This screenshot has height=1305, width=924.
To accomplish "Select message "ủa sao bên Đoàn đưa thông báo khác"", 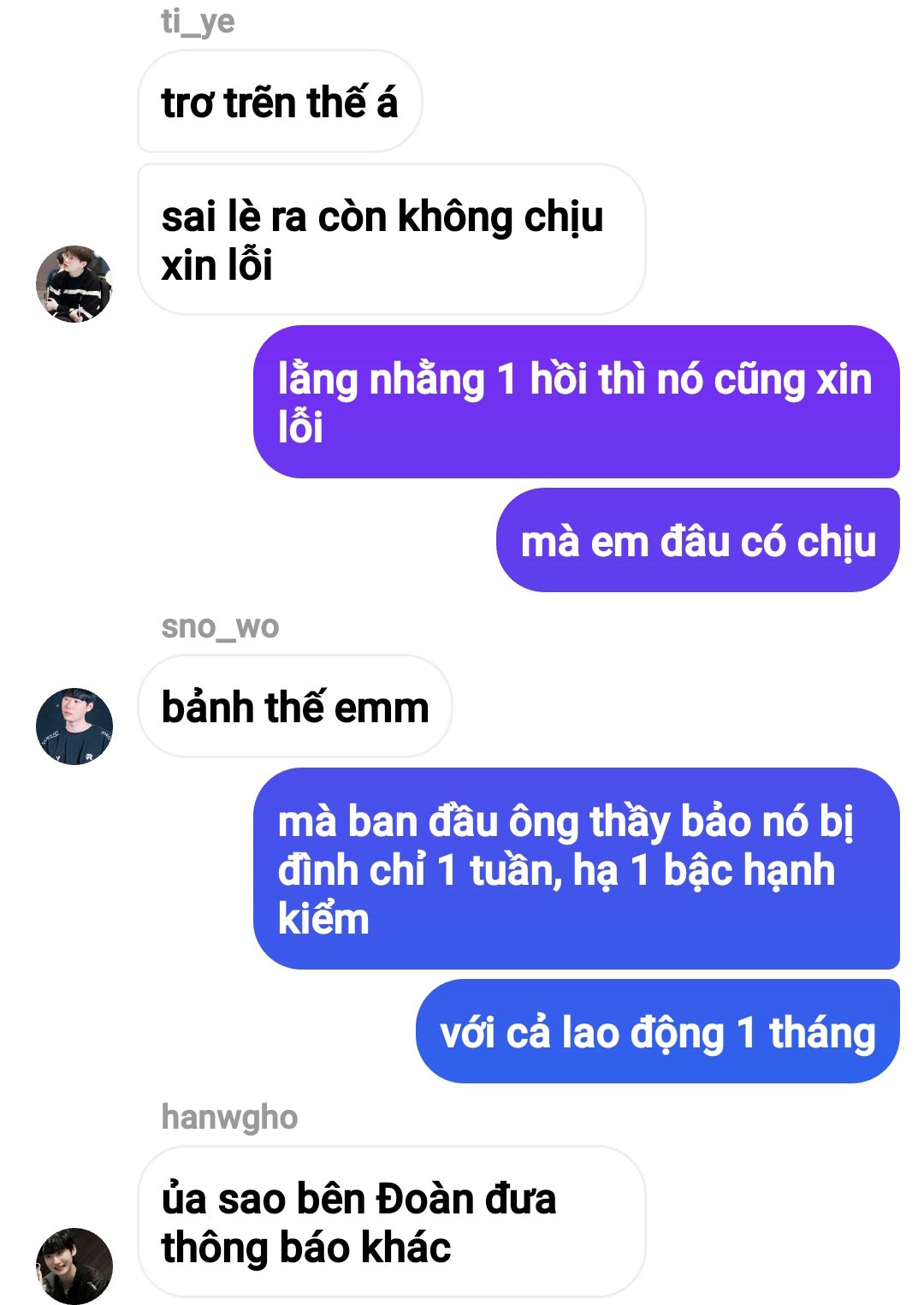I will coord(391,1222).
